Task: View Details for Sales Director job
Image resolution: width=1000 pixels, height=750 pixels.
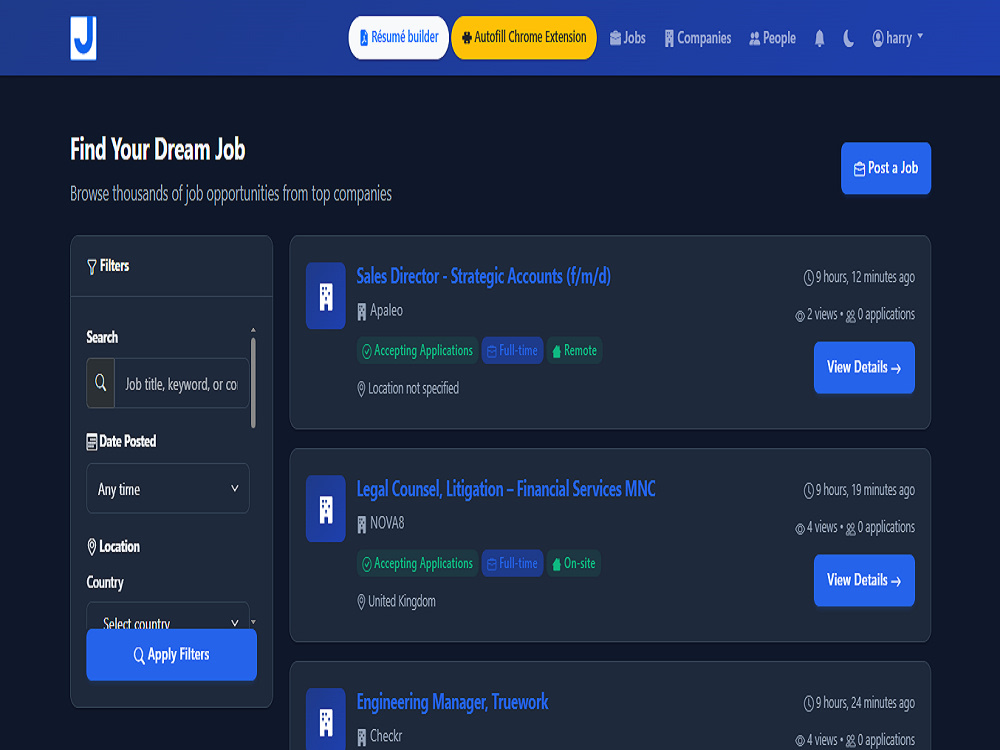Action: click(x=864, y=367)
